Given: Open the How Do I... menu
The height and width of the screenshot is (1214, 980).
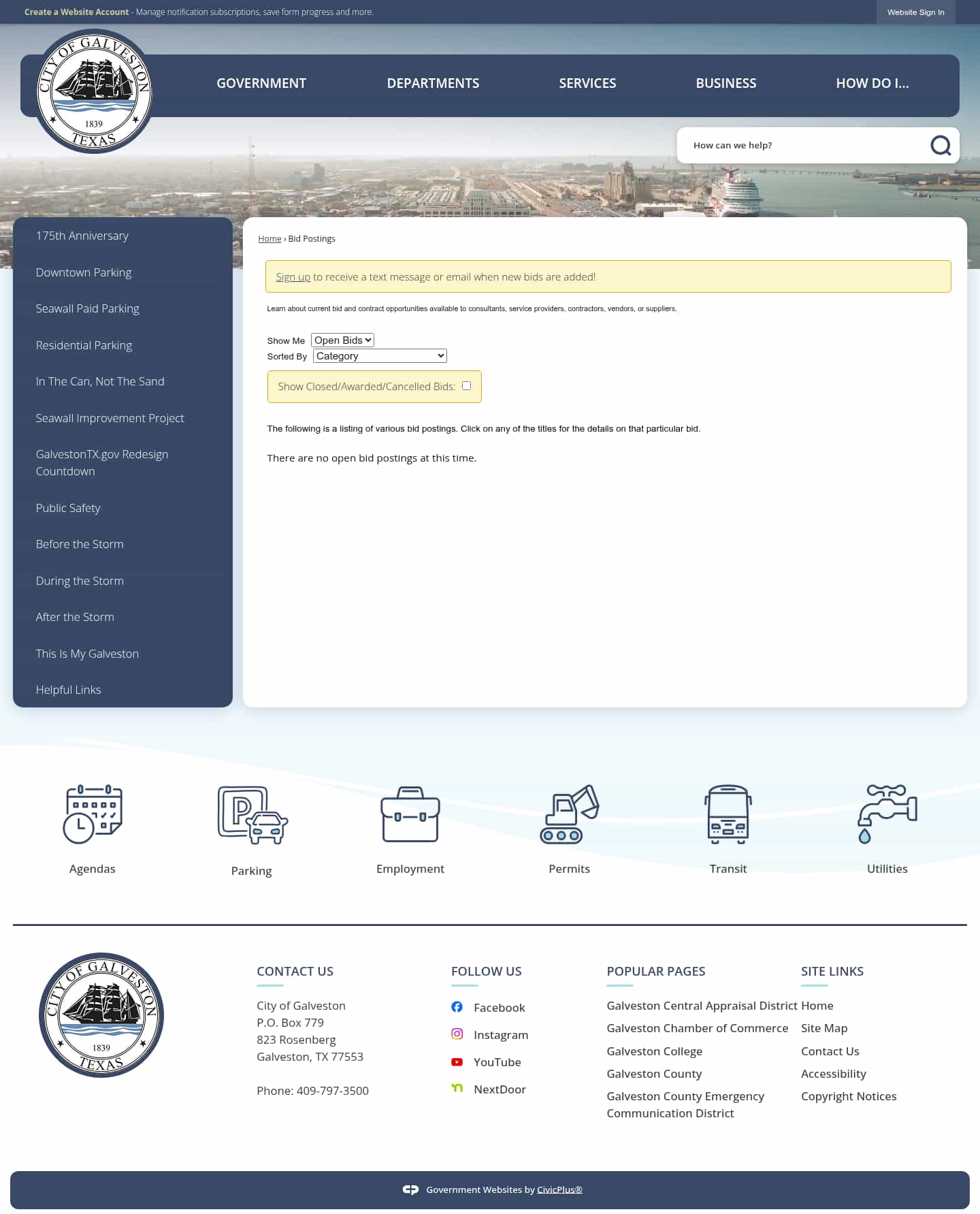Looking at the screenshot, I should [872, 83].
